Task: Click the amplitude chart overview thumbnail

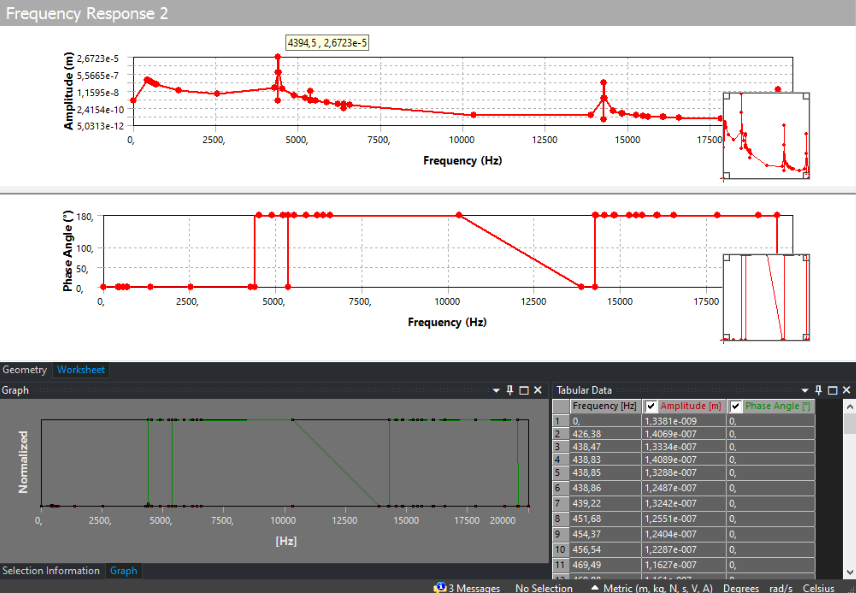Action: pos(766,136)
